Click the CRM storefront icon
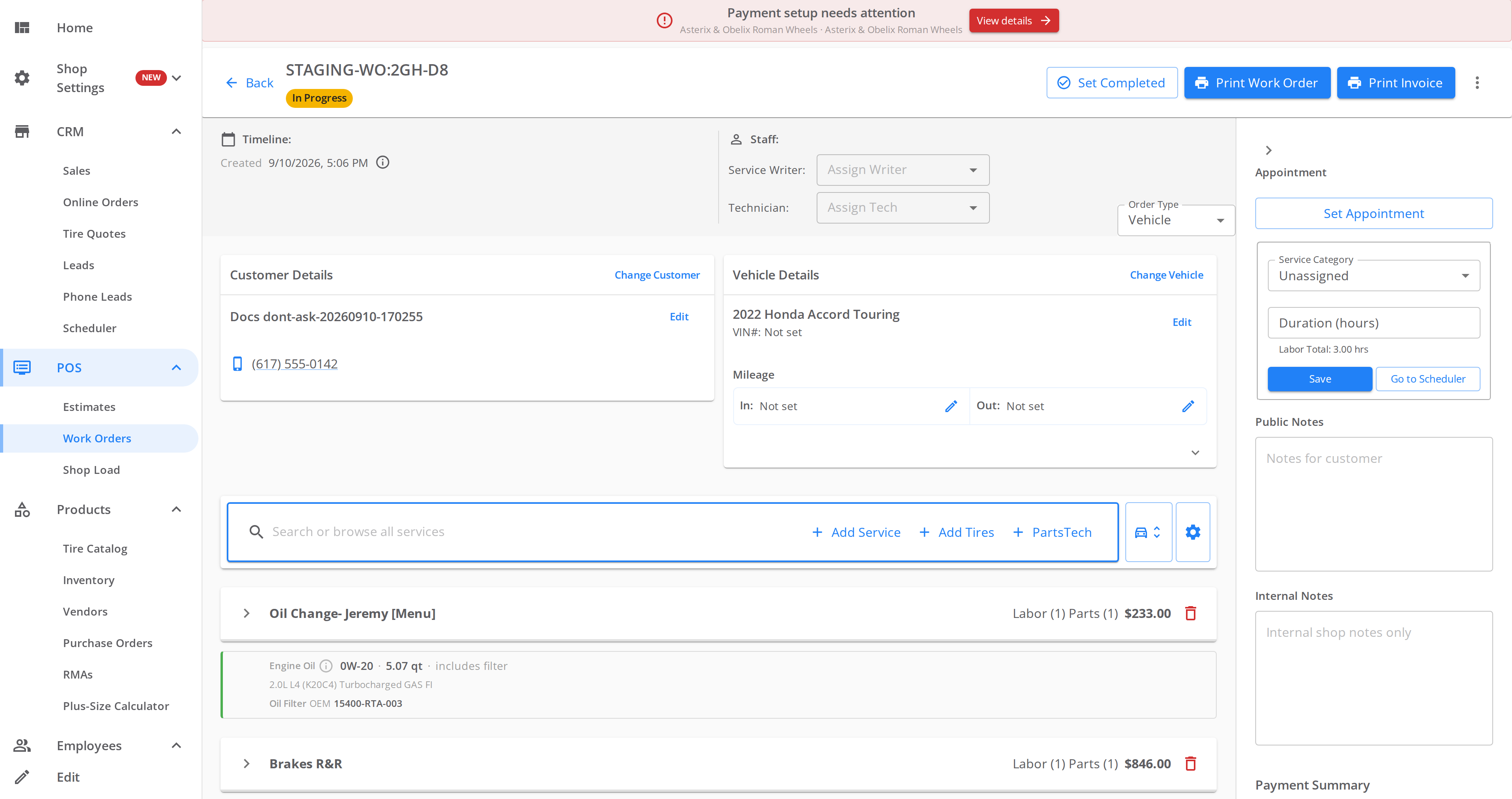 [22, 131]
